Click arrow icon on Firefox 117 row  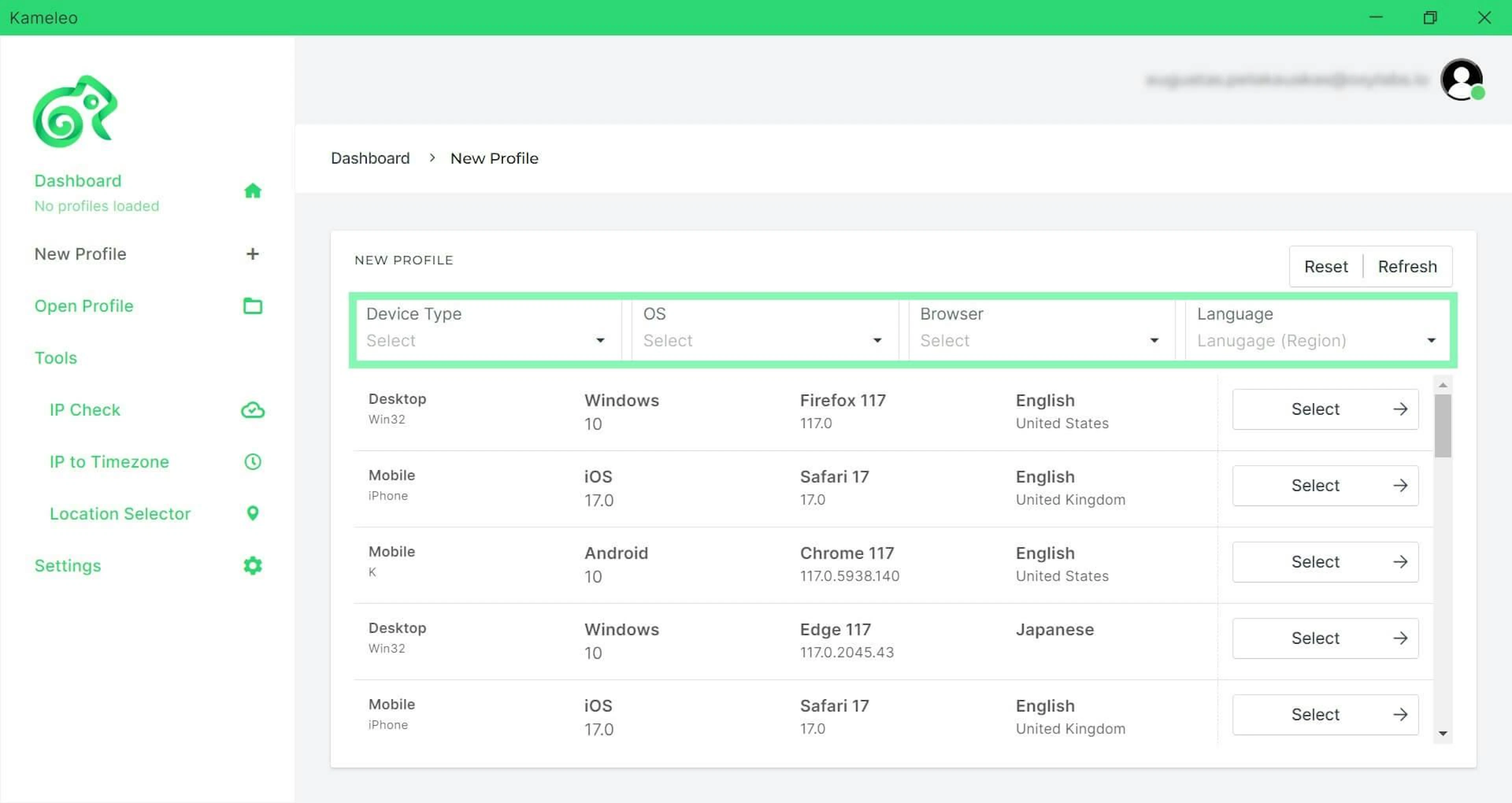coord(1401,409)
